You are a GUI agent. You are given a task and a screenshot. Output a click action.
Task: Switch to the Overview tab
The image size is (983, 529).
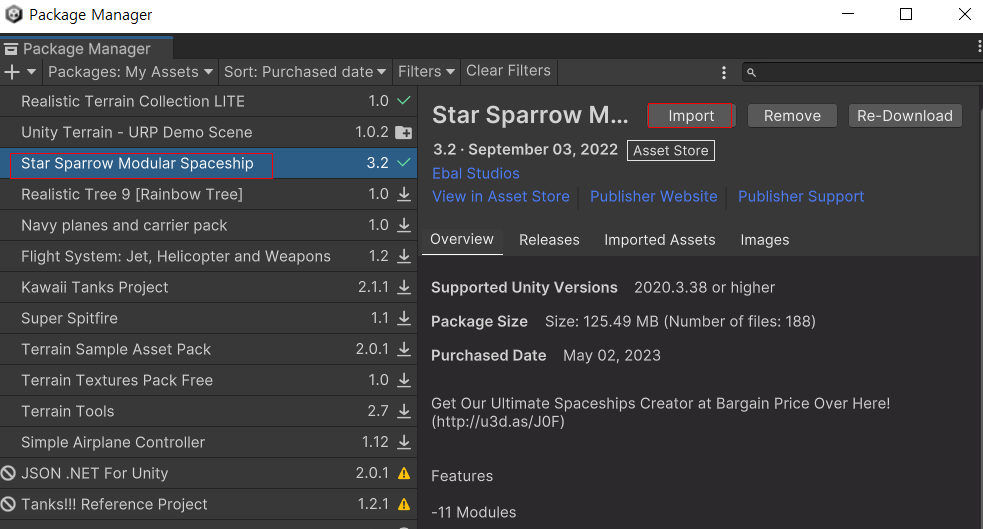[462, 239]
